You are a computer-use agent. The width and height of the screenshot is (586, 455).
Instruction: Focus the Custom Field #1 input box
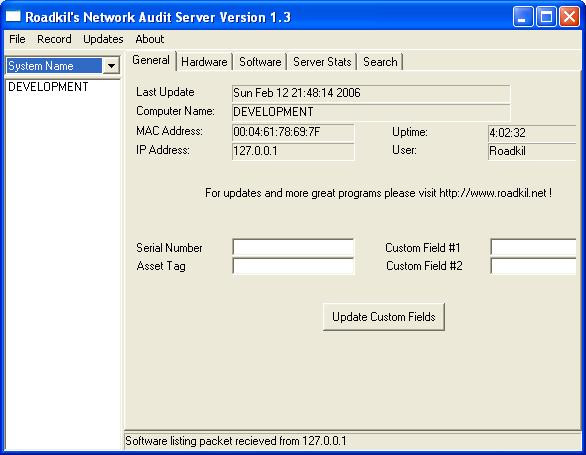pos(533,247)
